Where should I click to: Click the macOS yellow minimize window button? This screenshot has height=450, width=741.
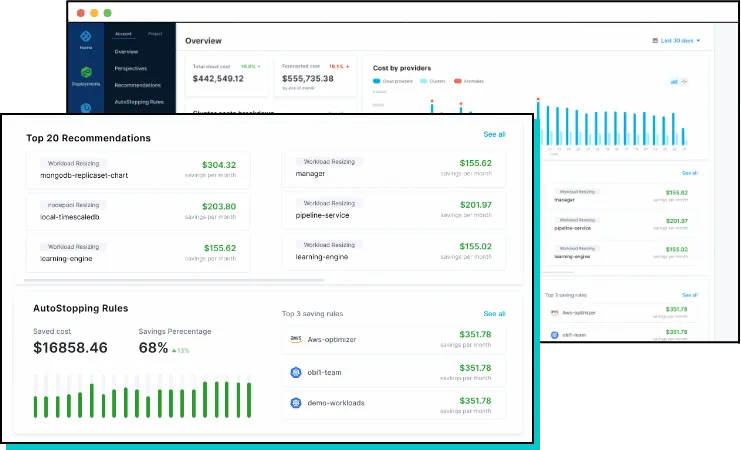(94, 13)
